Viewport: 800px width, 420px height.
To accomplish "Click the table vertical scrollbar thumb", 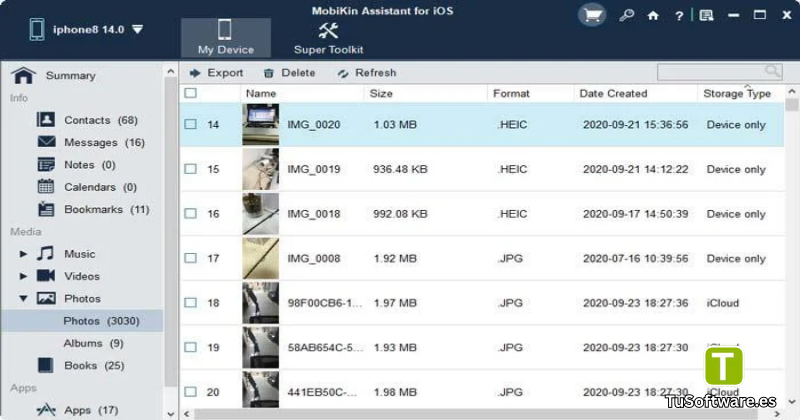I will pyautogui.click(x=792, y=105).
